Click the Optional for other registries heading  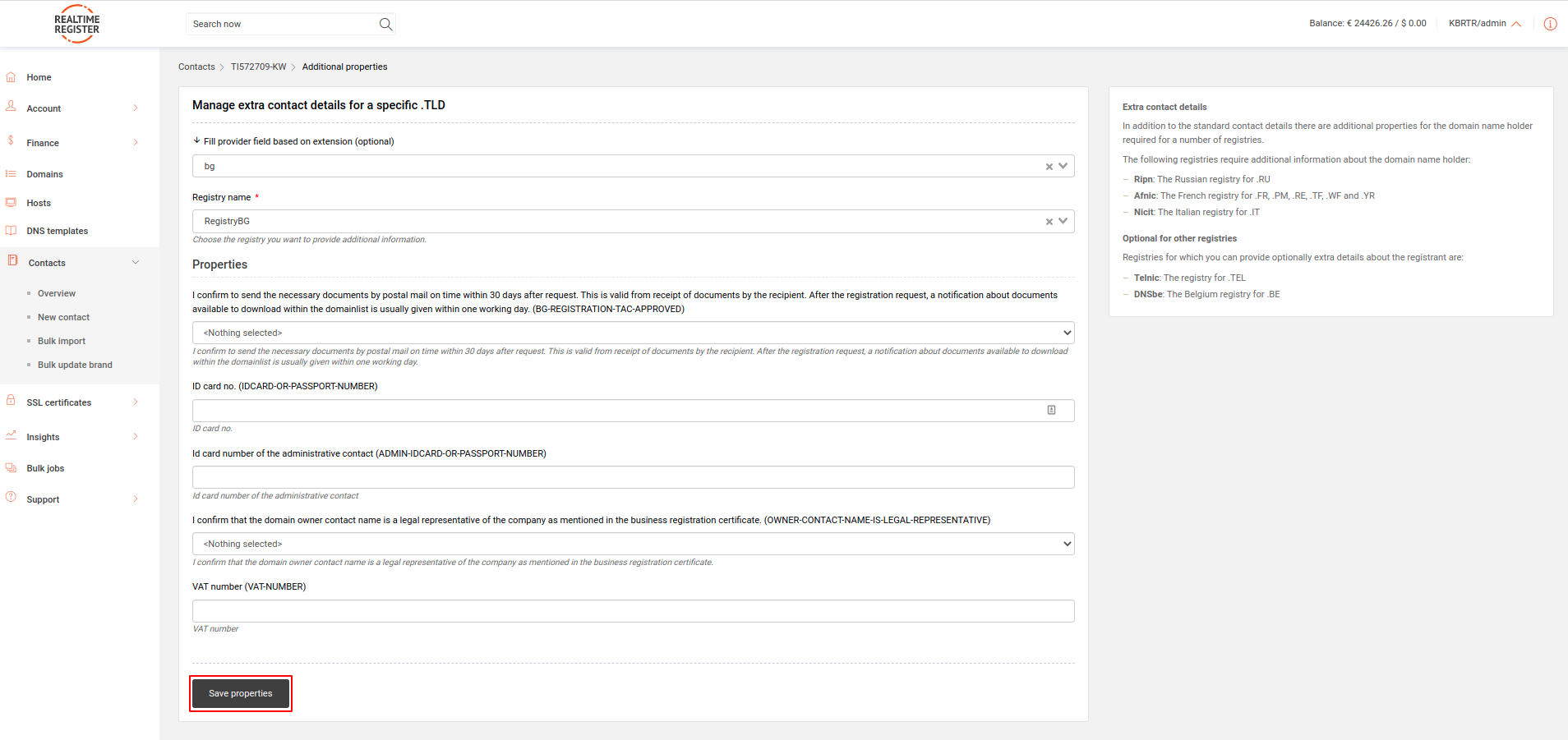[1179, 238]
